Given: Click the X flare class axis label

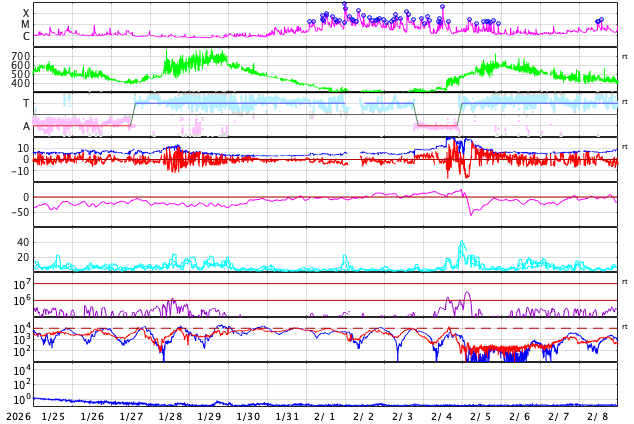Looking at the screenshot, I should [26, 14].
